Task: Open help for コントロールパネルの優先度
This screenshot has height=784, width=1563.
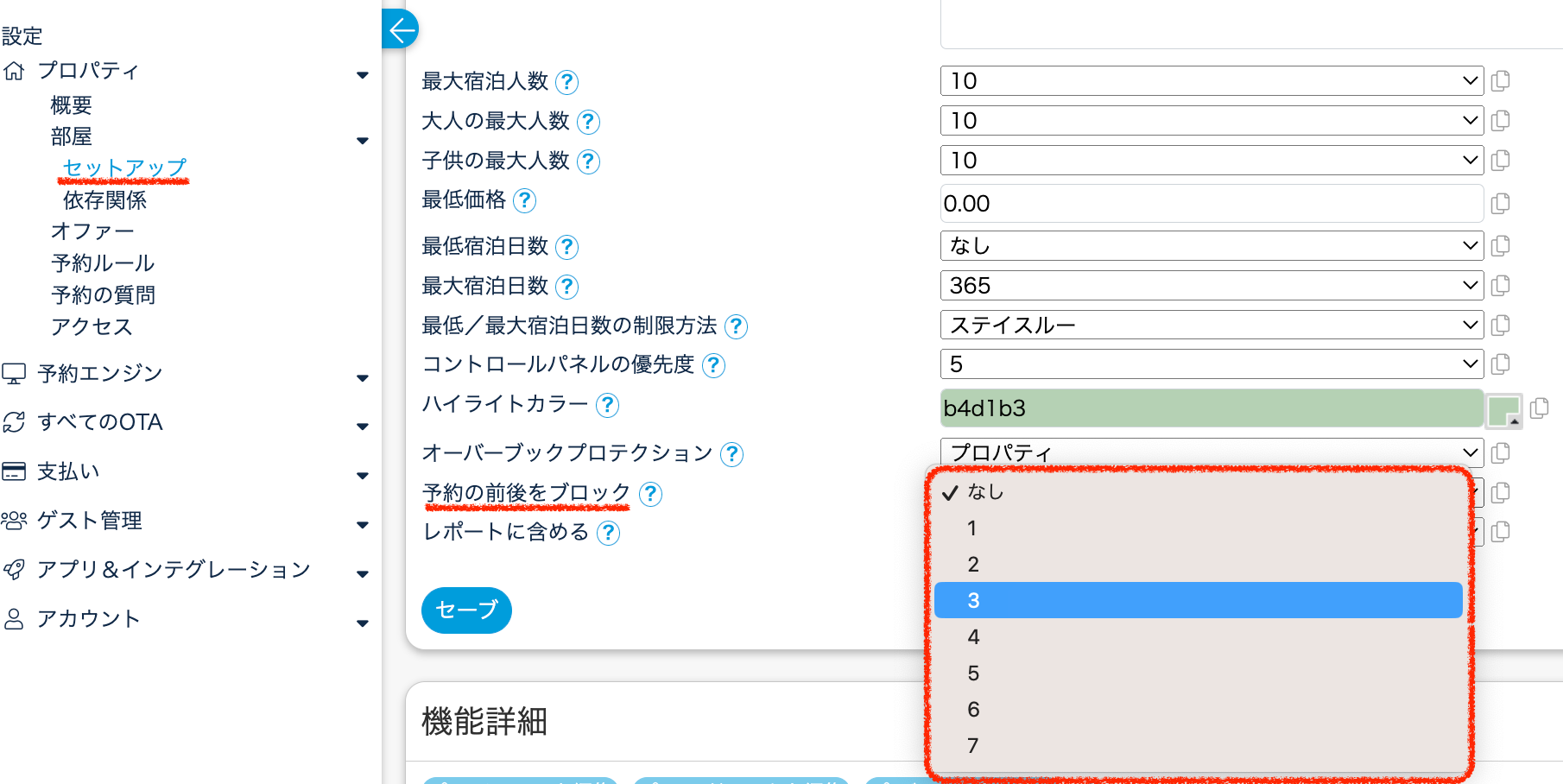Action: point(713,365)
